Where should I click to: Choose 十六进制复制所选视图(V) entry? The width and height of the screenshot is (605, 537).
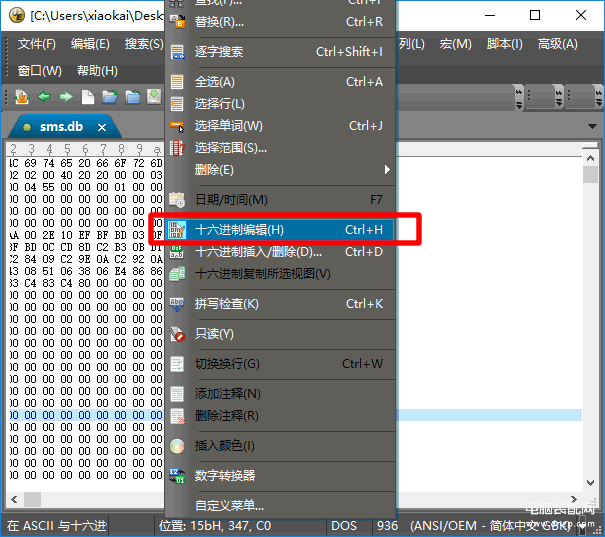click(x=281, y=274)
